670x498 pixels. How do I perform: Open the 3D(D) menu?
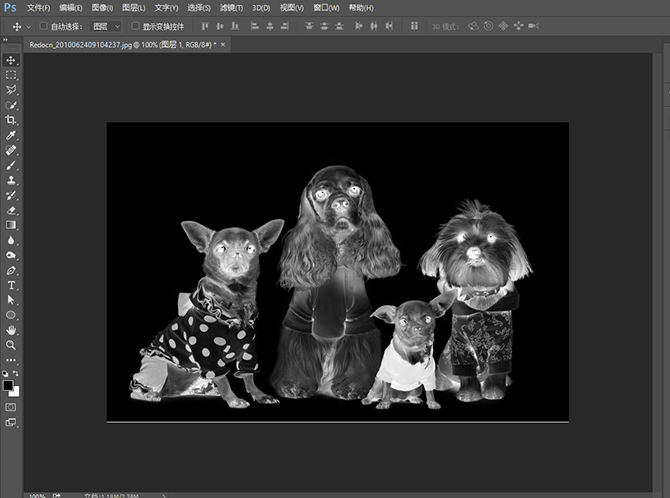coord(261,8)
